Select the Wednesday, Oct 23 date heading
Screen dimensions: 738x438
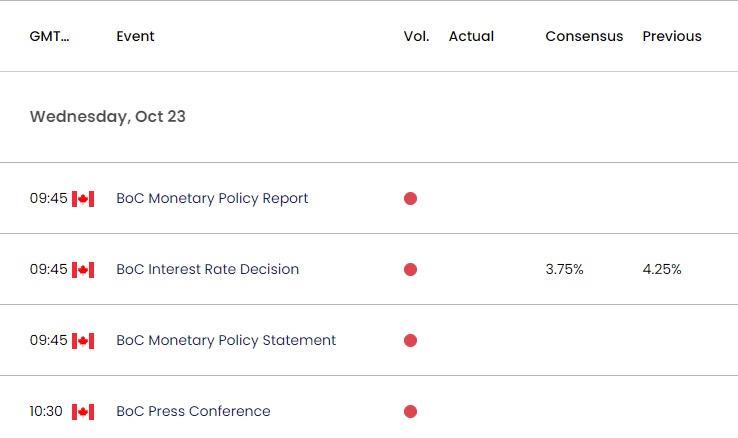108,117
